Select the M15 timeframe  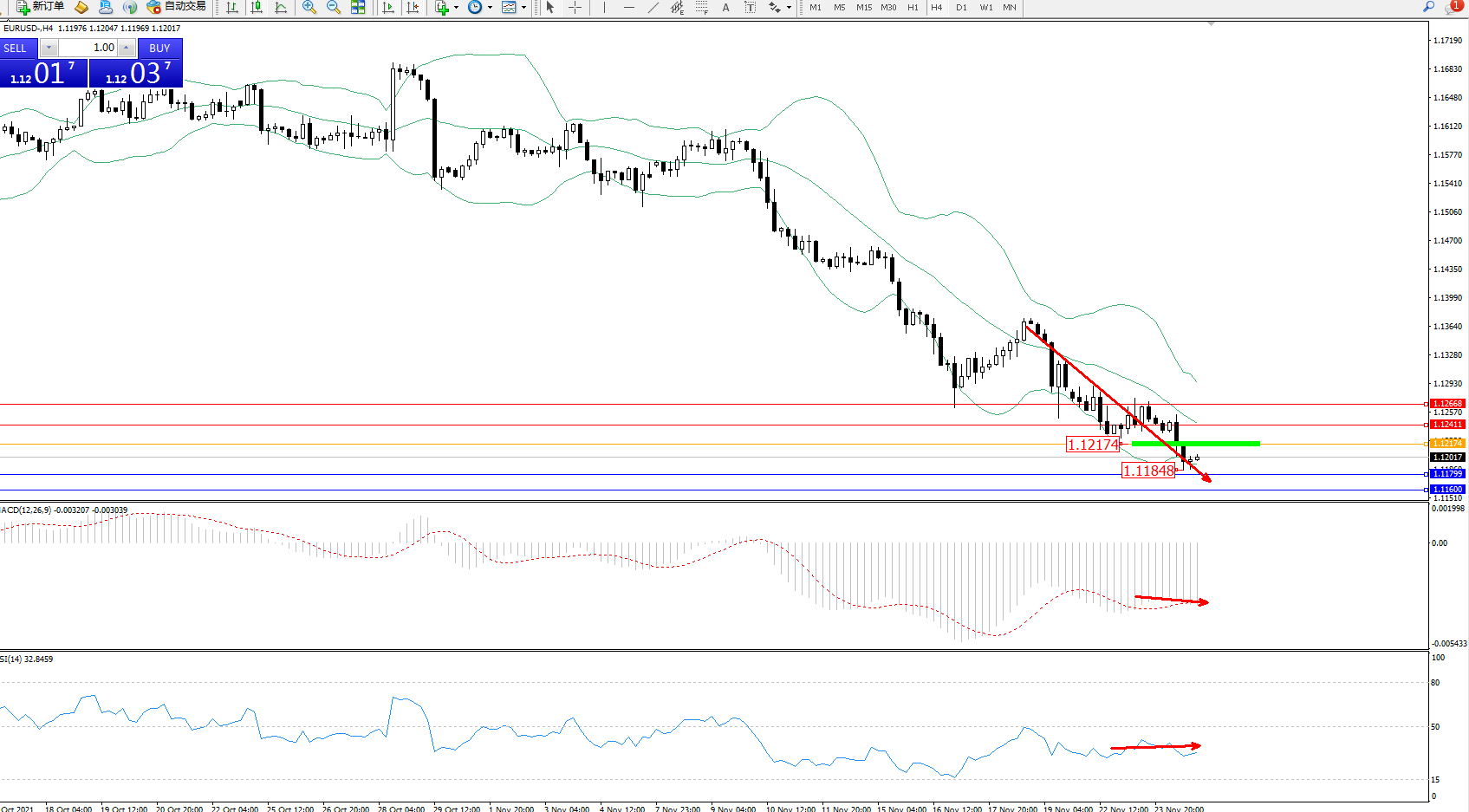(864, 8)
